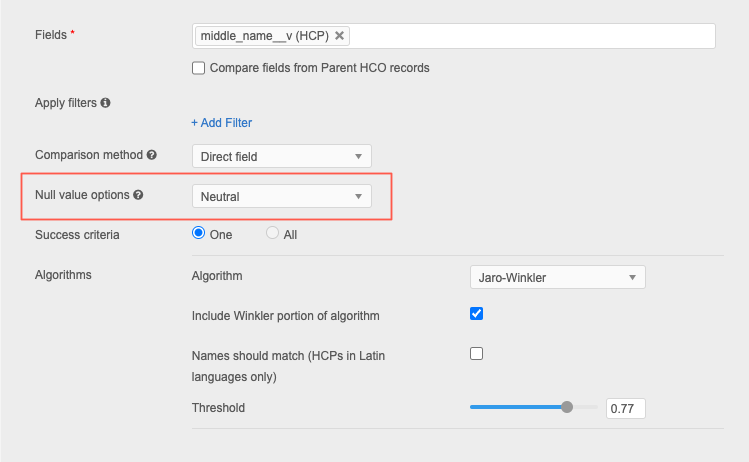Click inside the Fields input box
Viewport: 749px width, 462px height.
(x=530, y=36)
